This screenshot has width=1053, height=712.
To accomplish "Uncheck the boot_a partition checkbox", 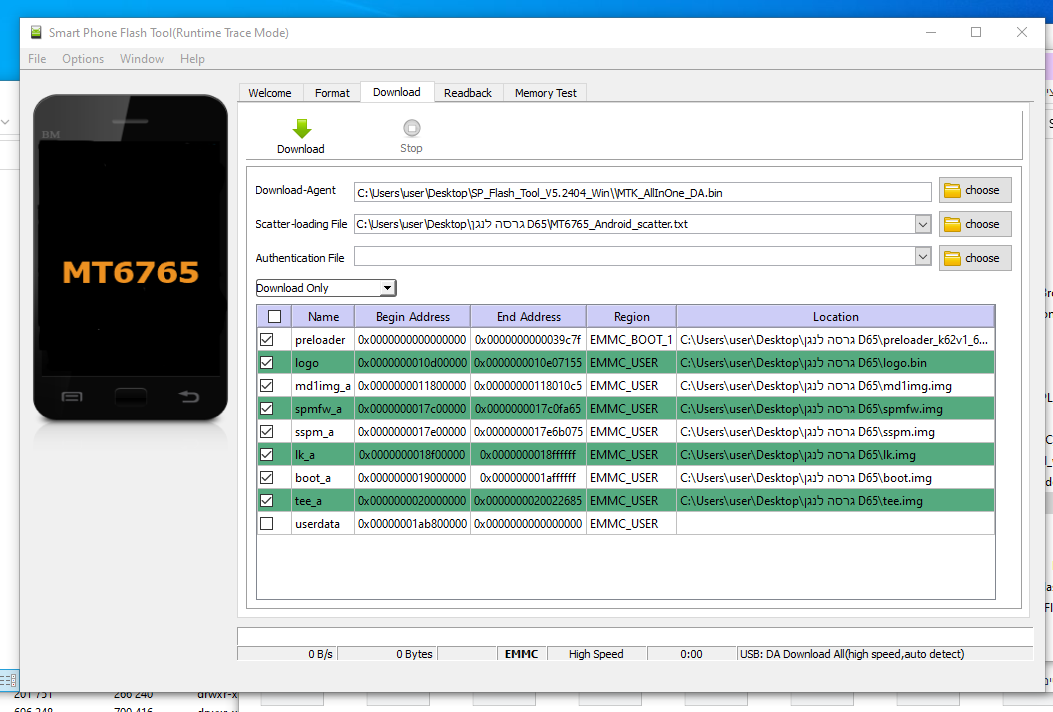I will (267, 478).
